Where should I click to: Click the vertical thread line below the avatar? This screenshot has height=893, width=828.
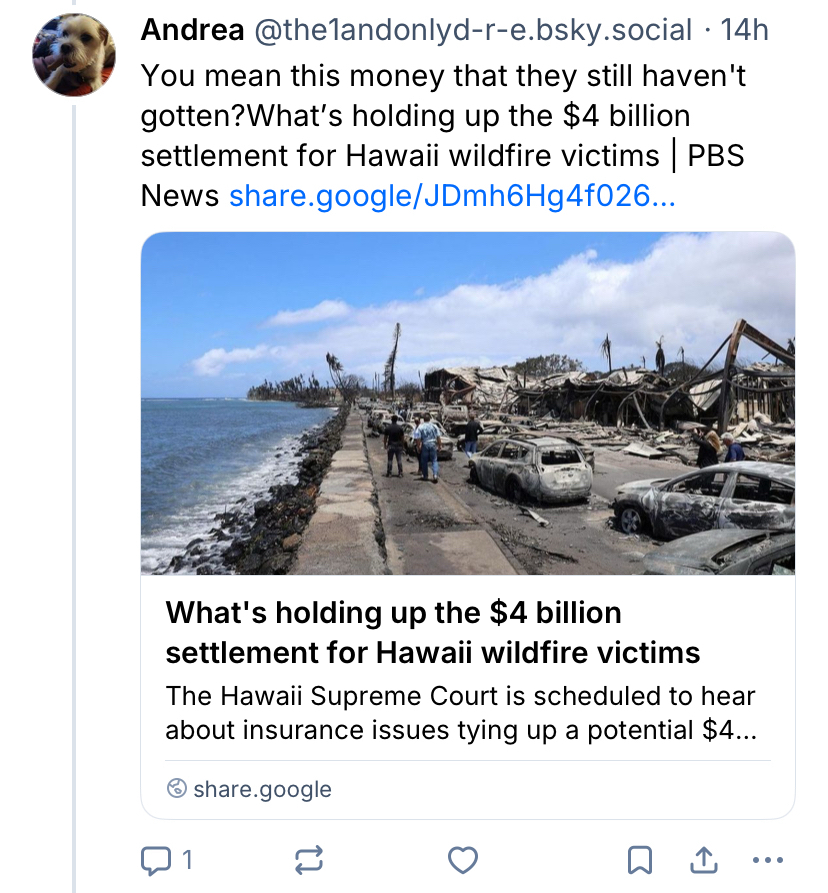[x=75, y=500]
